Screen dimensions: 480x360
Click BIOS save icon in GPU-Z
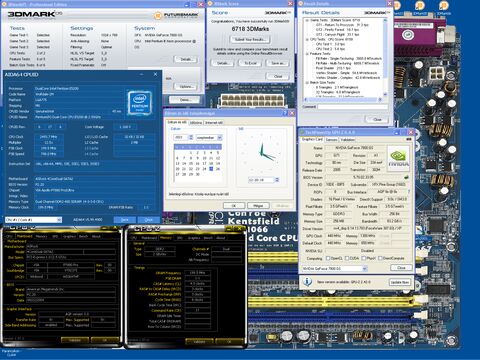click(x=406, y=177)
